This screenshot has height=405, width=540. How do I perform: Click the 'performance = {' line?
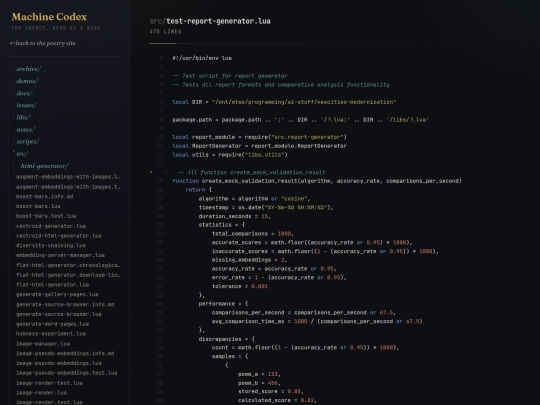pyautogui.click(x=223, y=304)
